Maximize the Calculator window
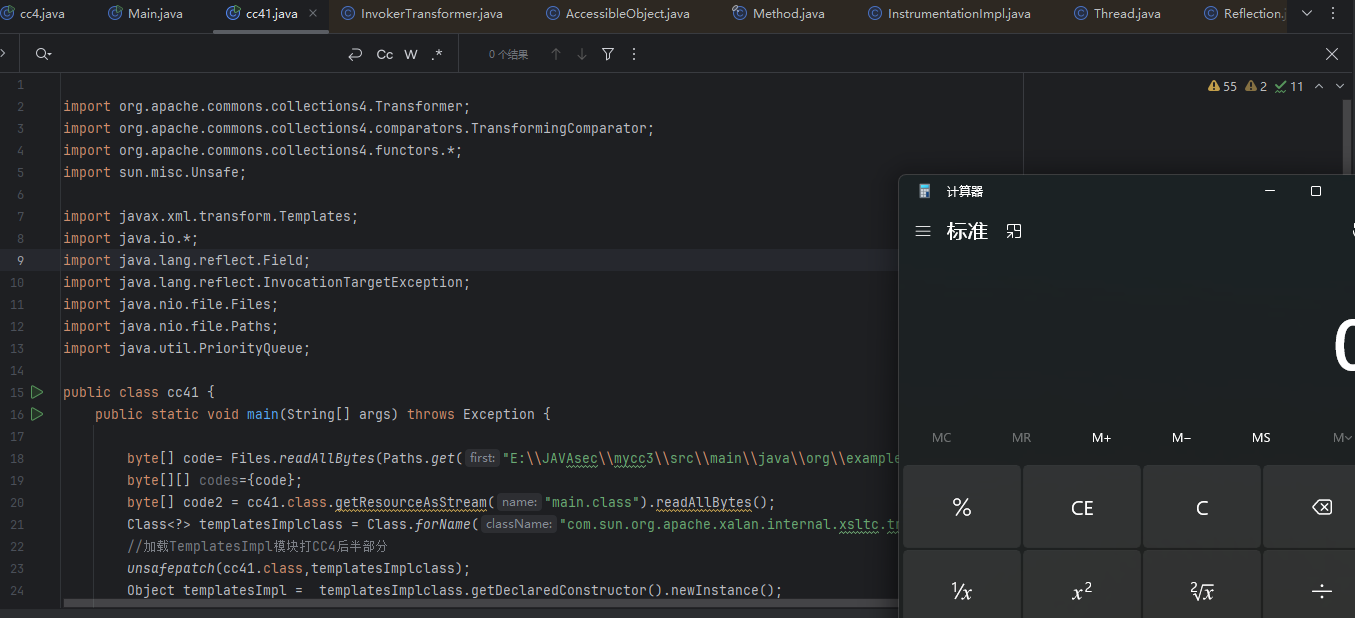The width and height of the screenshot is (1355, 618). point(1316,191)
